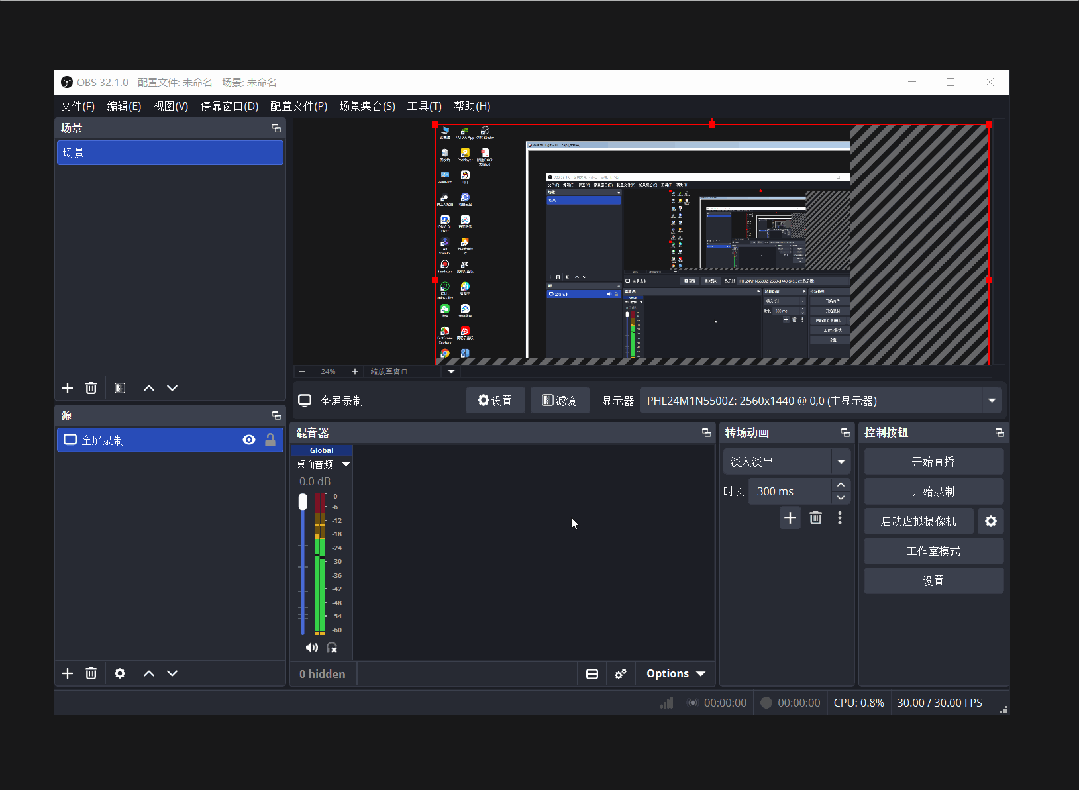Click the virtual camera settings gear
The image size is (1079, 790).
coord(991,521)
